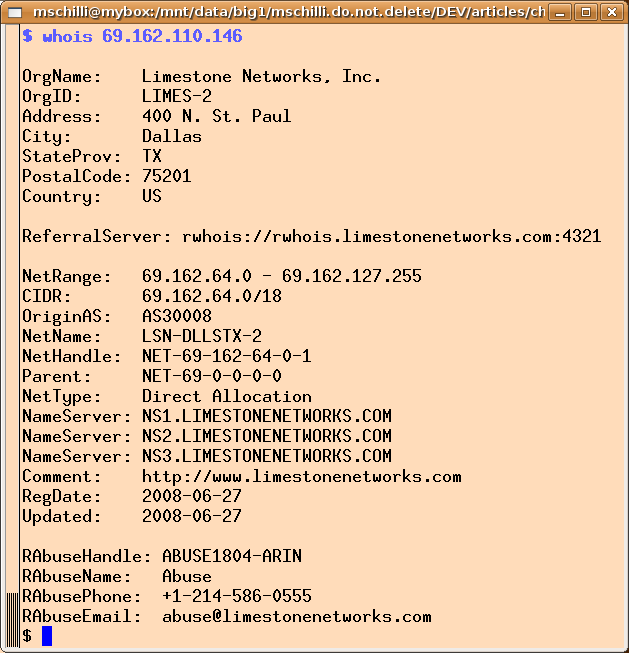Click the OriginAS value 'AS30008'

coord(177,316)
